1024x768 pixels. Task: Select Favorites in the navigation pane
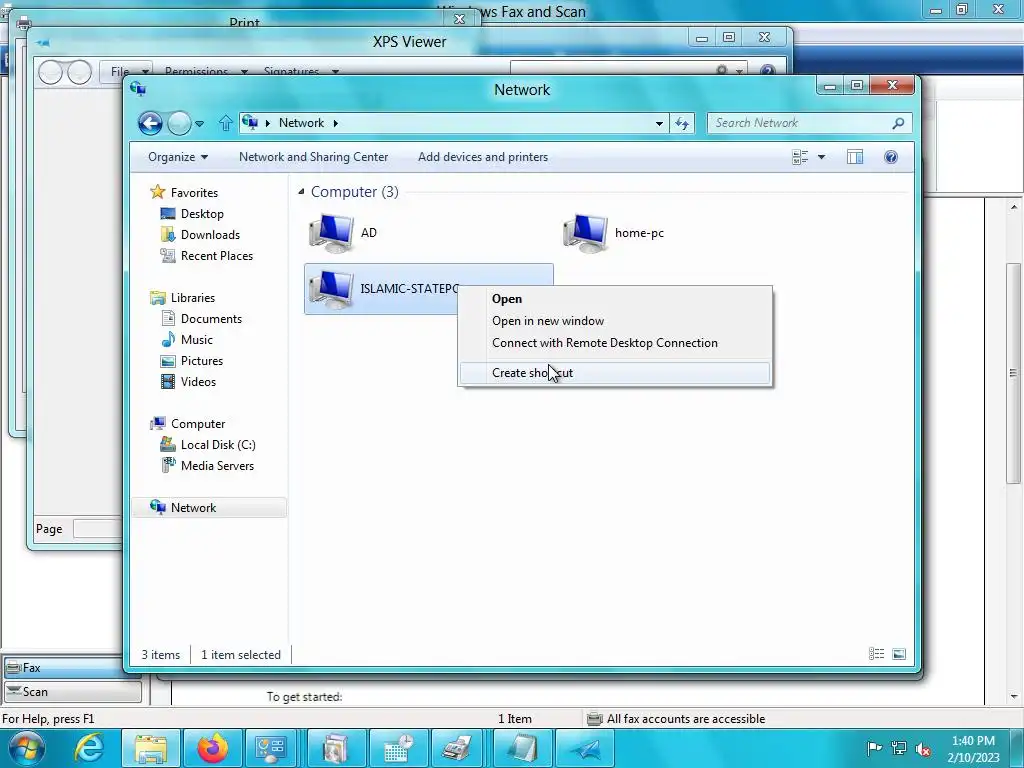(194, 193)
